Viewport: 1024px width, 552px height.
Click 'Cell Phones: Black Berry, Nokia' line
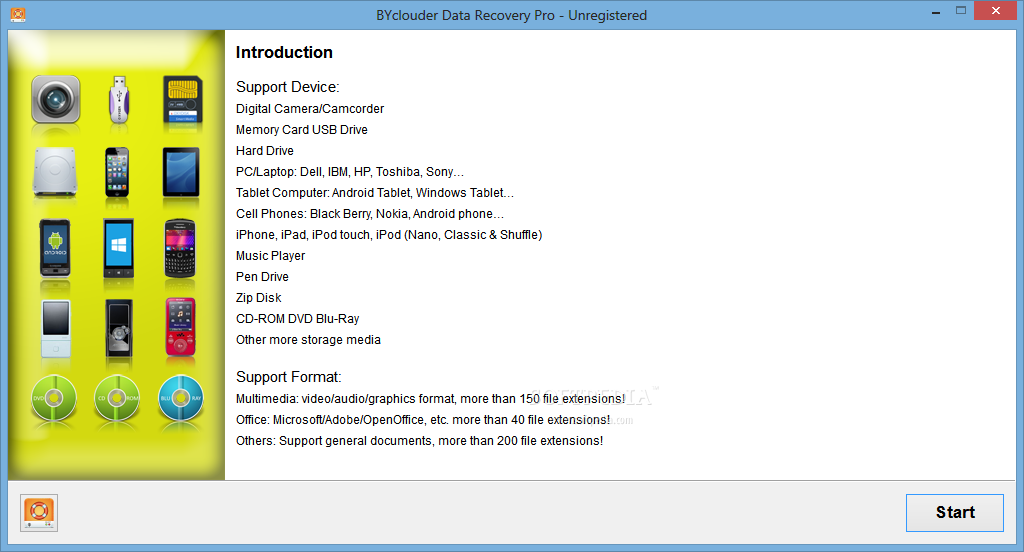coord(370,214)
